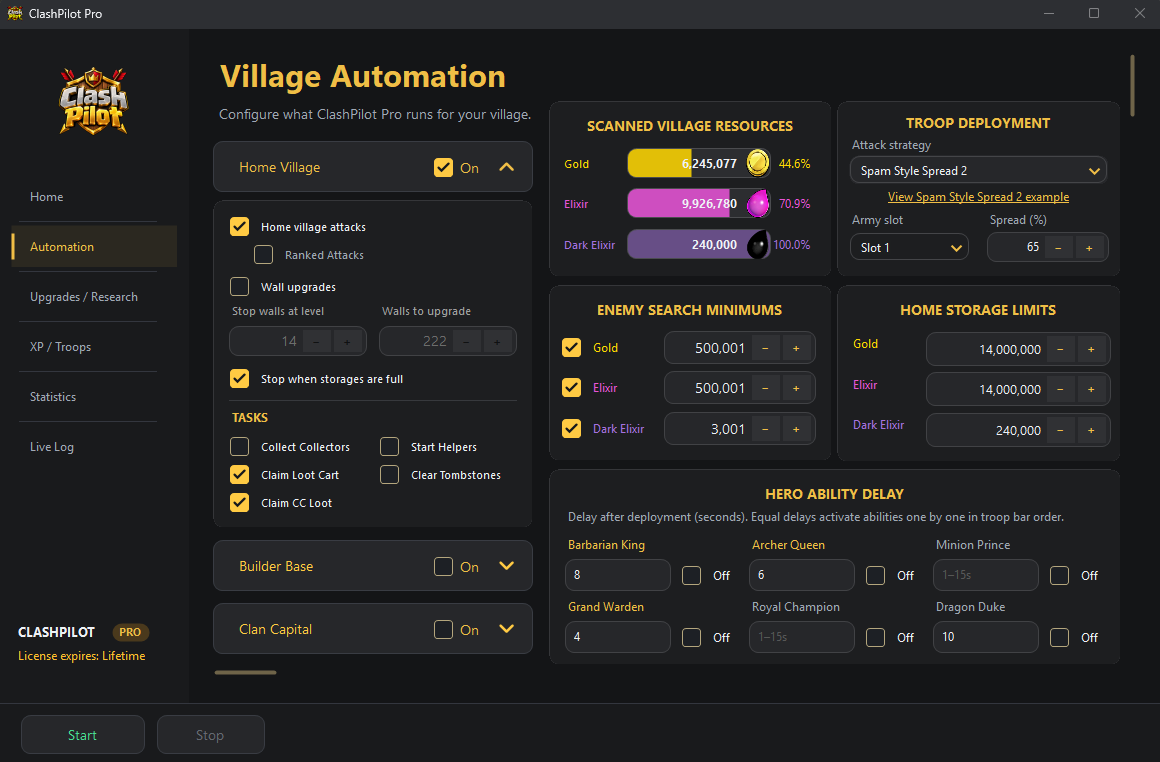Increase enemy Dark Elixir minimum with plus
The width and height of the screenshot is (1160, 762).
(x=796, y=429)
